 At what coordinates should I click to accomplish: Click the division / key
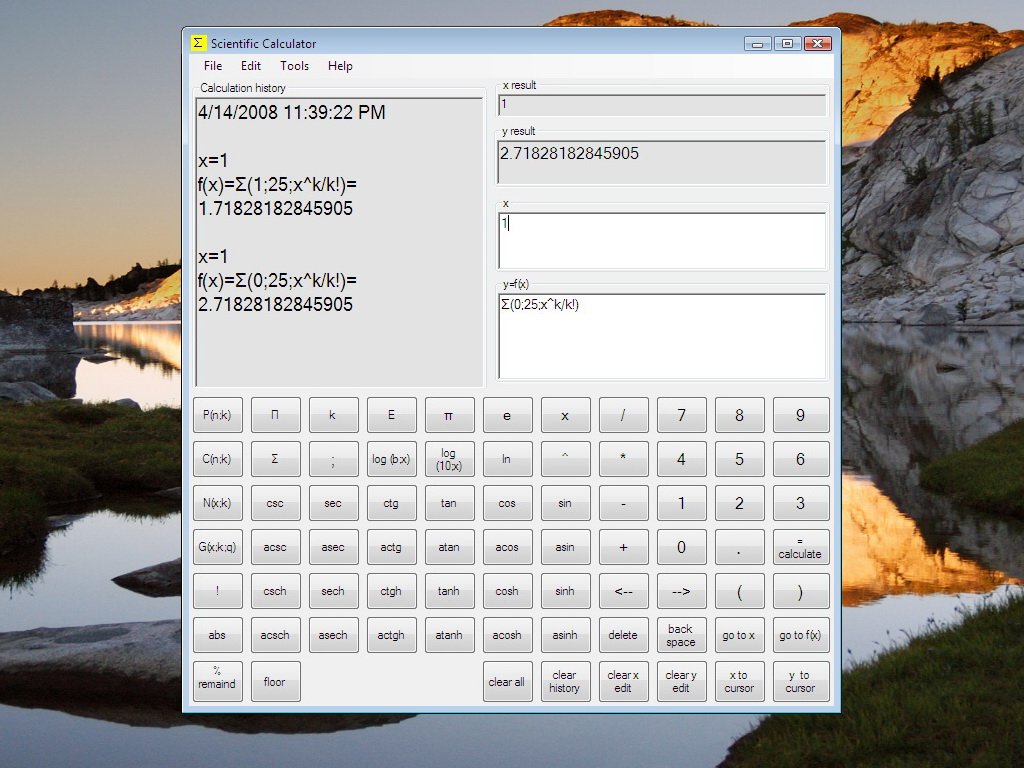coord(623,415)
